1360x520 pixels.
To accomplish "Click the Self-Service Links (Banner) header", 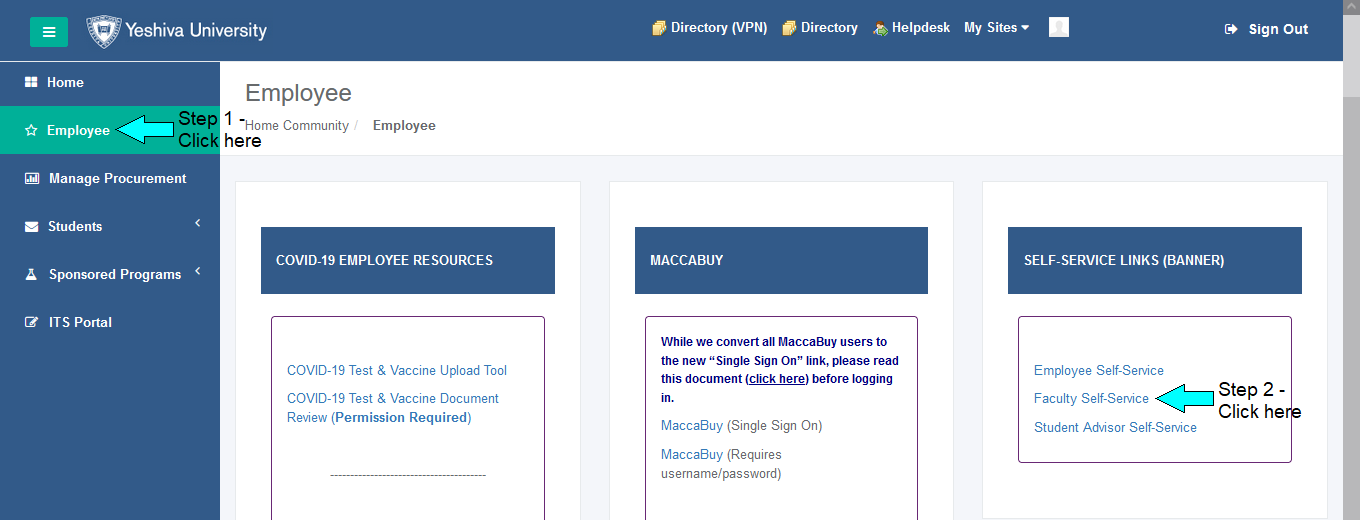I will point(1155,260).
